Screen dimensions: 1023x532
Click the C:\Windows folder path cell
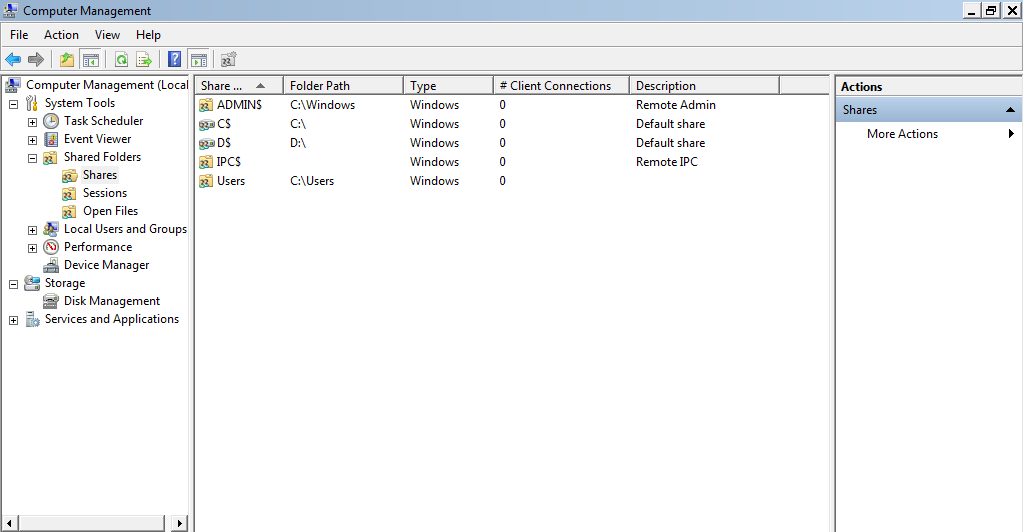[322, 105]
